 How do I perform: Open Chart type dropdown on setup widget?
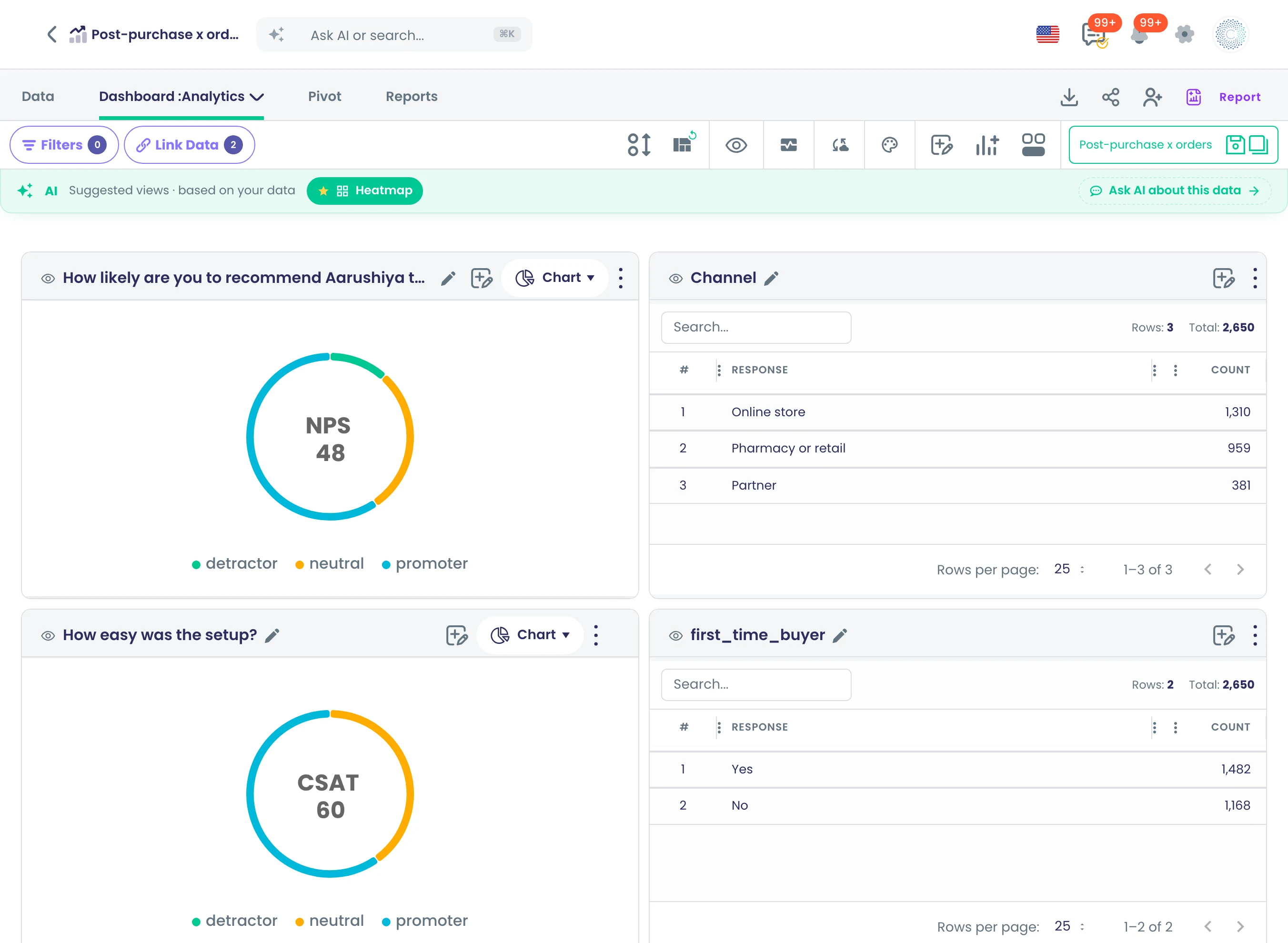coord(530,635)
